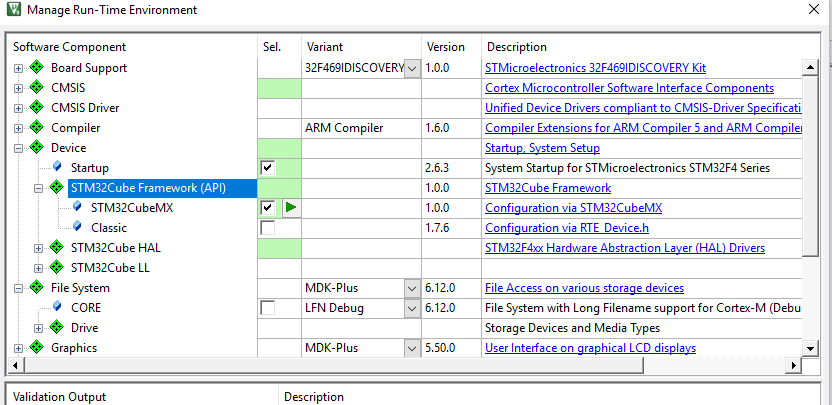Open the STM32F4xx Hardware Abstraction Layer link
Viewport: 832px width, 405px height.
625,248
